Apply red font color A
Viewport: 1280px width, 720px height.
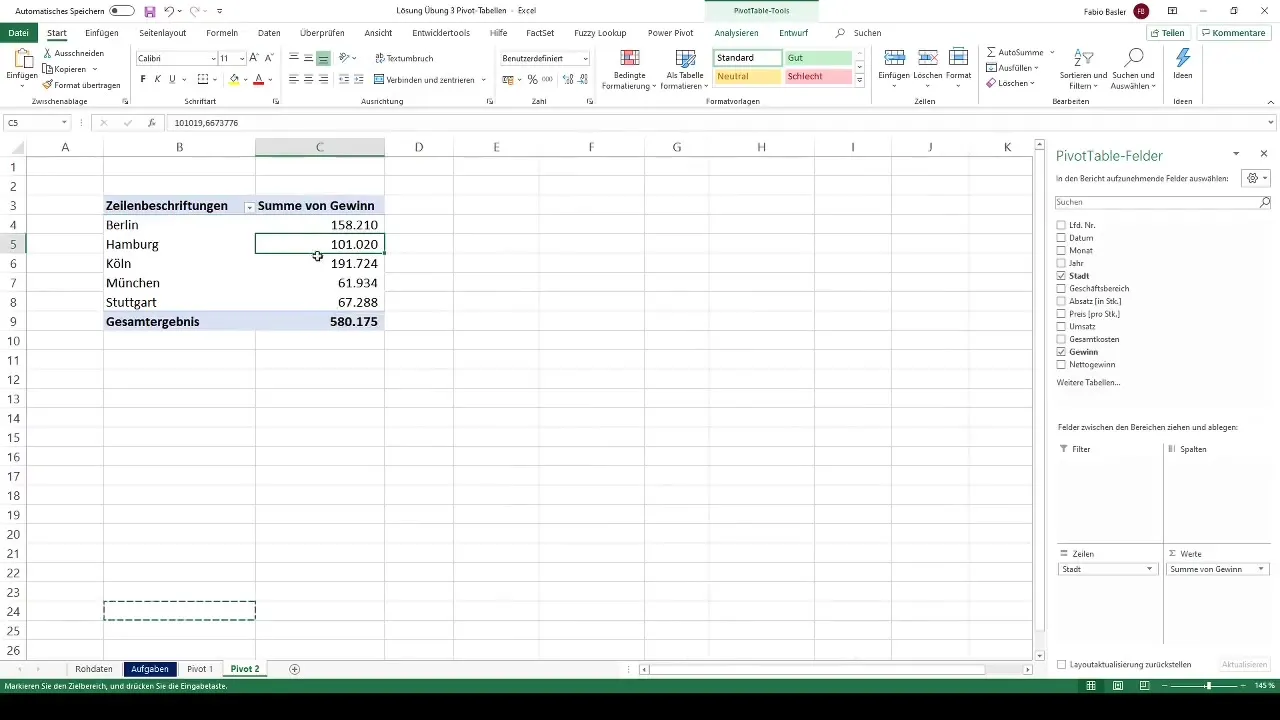(x=258, y=79)
